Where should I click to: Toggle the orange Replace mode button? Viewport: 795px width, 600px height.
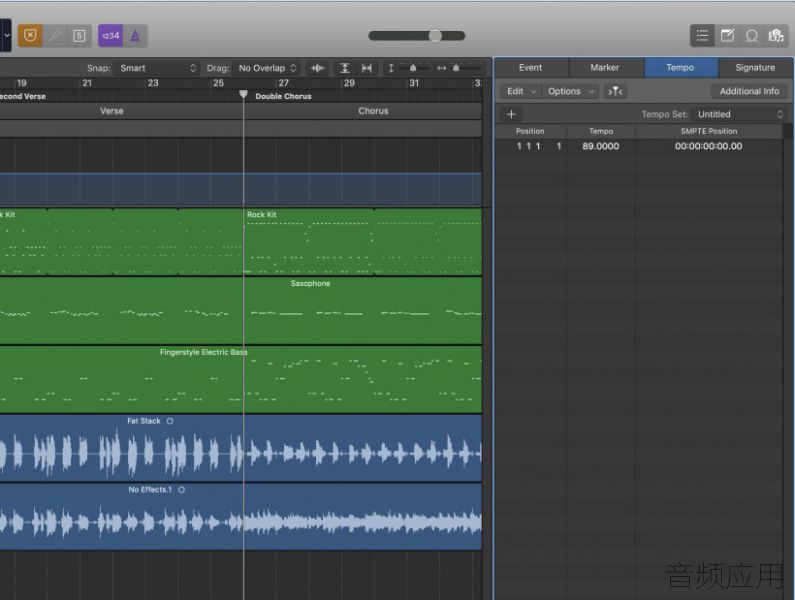[30, 36]
